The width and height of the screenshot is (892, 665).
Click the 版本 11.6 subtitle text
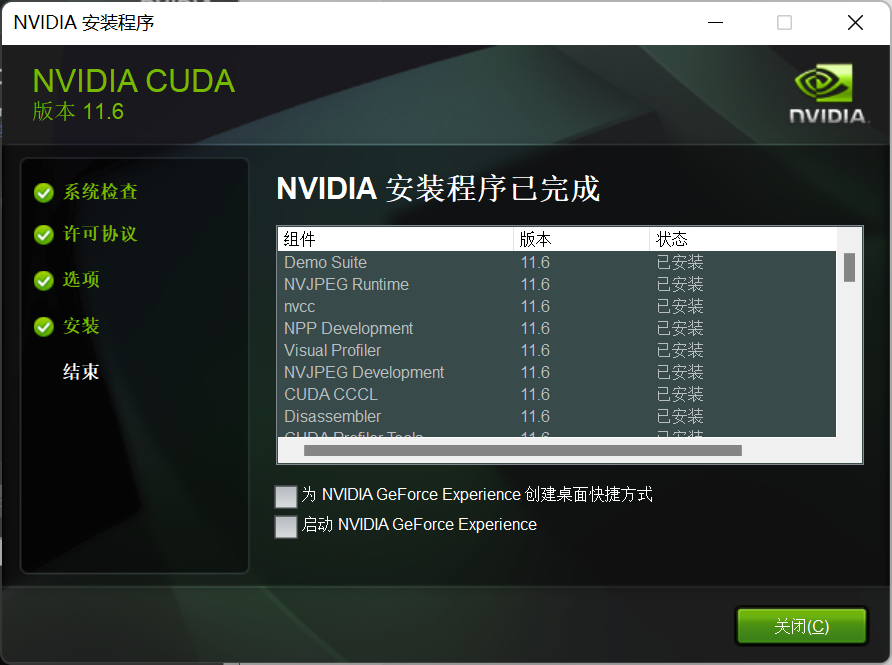(78, 111)
